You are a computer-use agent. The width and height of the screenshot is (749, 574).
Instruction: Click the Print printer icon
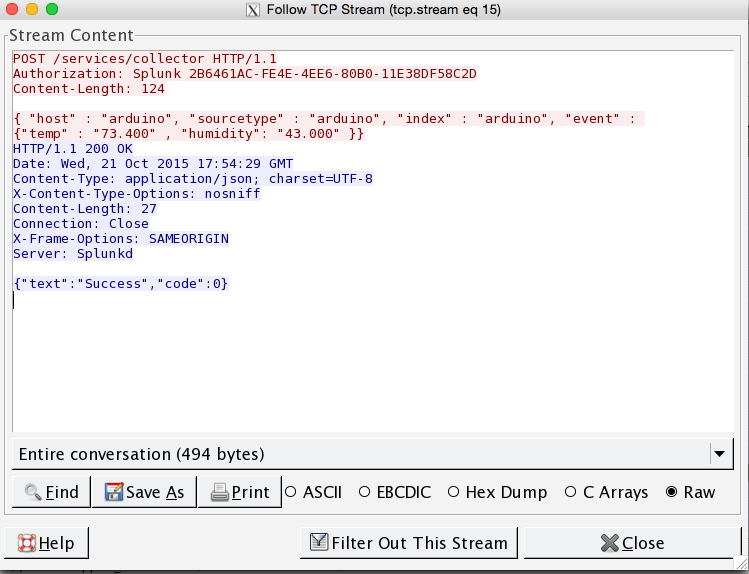coord(220,492)
